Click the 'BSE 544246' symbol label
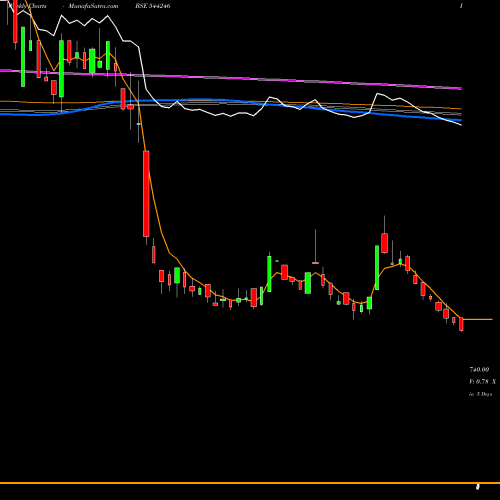 click(x=153, y=6)
